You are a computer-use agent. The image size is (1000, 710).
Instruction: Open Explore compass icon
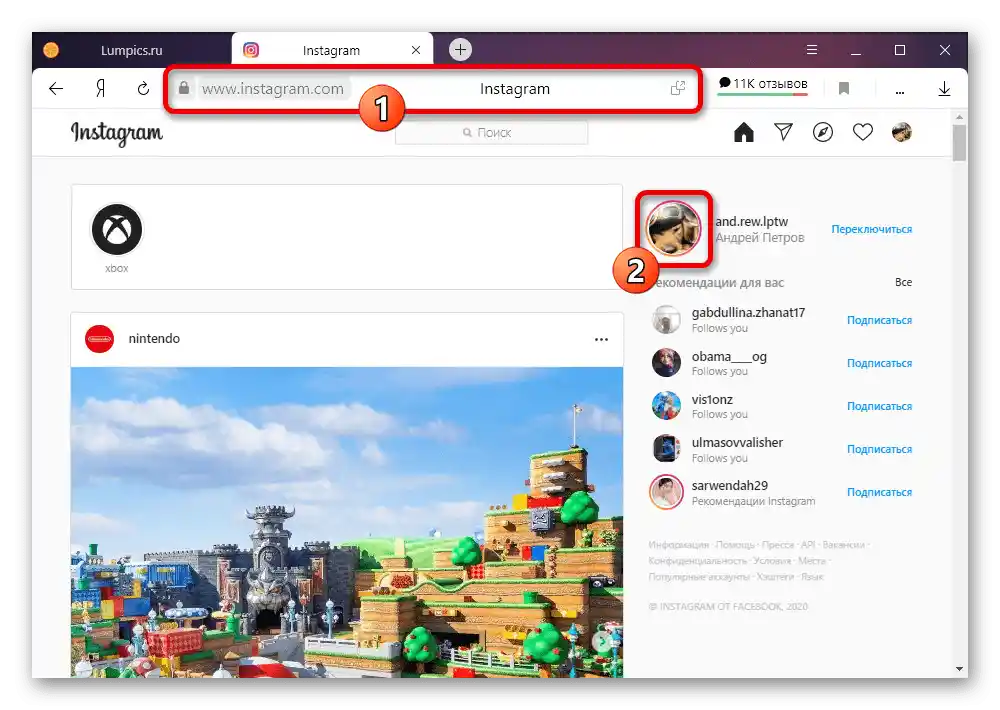click(x=823, y=132)
